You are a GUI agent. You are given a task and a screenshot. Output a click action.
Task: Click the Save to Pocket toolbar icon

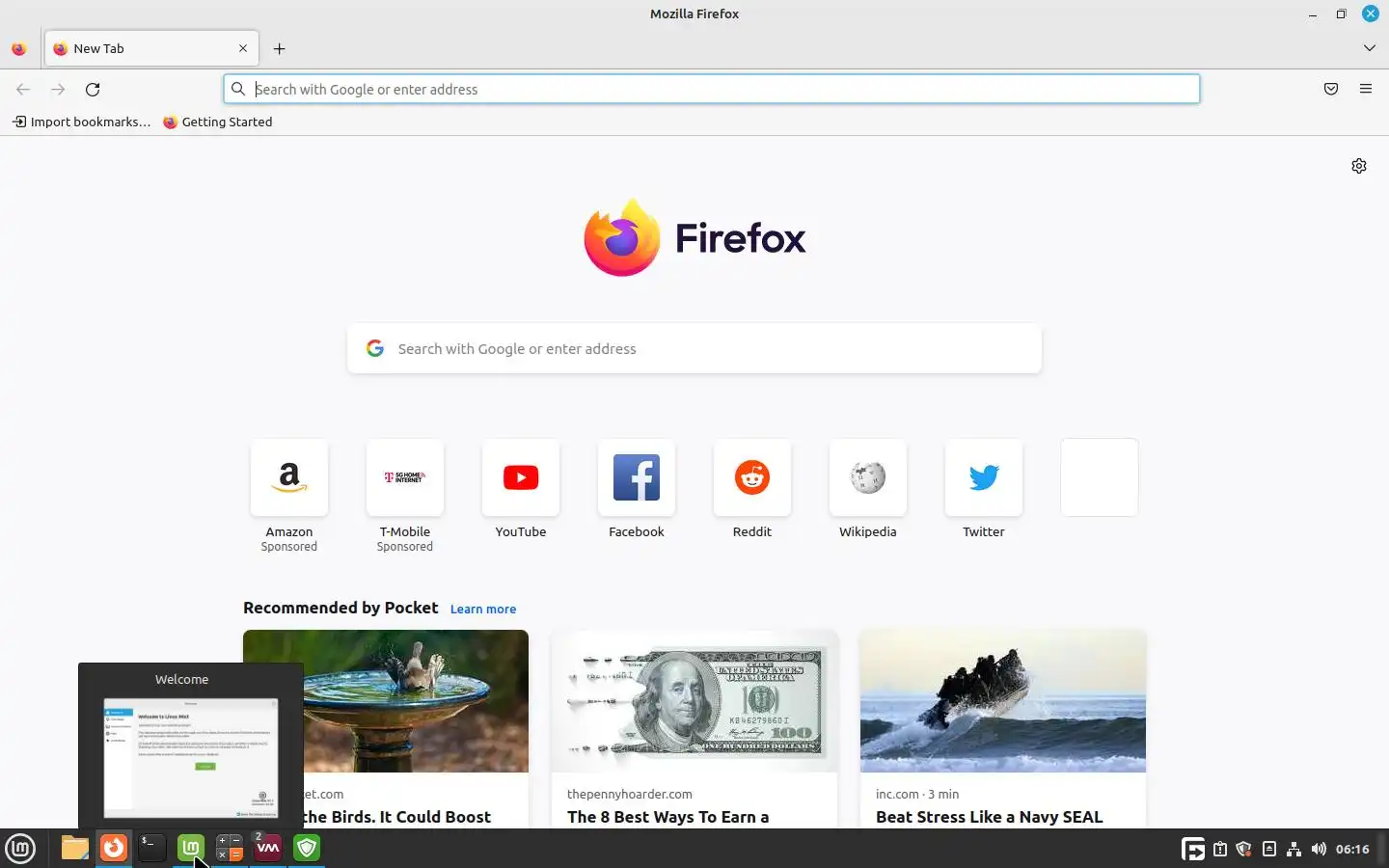(1331, 89)
